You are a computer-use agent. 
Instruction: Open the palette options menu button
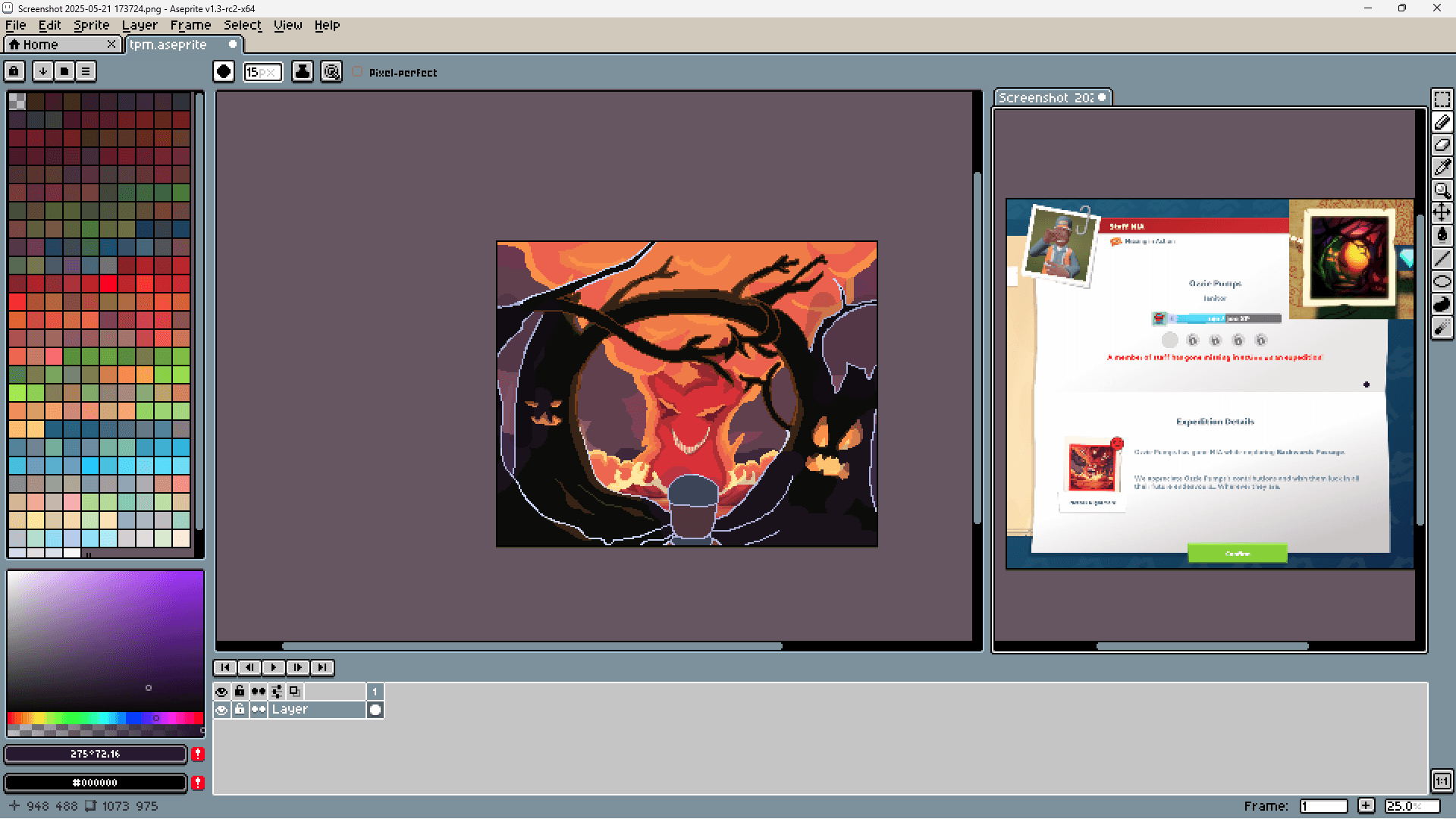(86, 71)
